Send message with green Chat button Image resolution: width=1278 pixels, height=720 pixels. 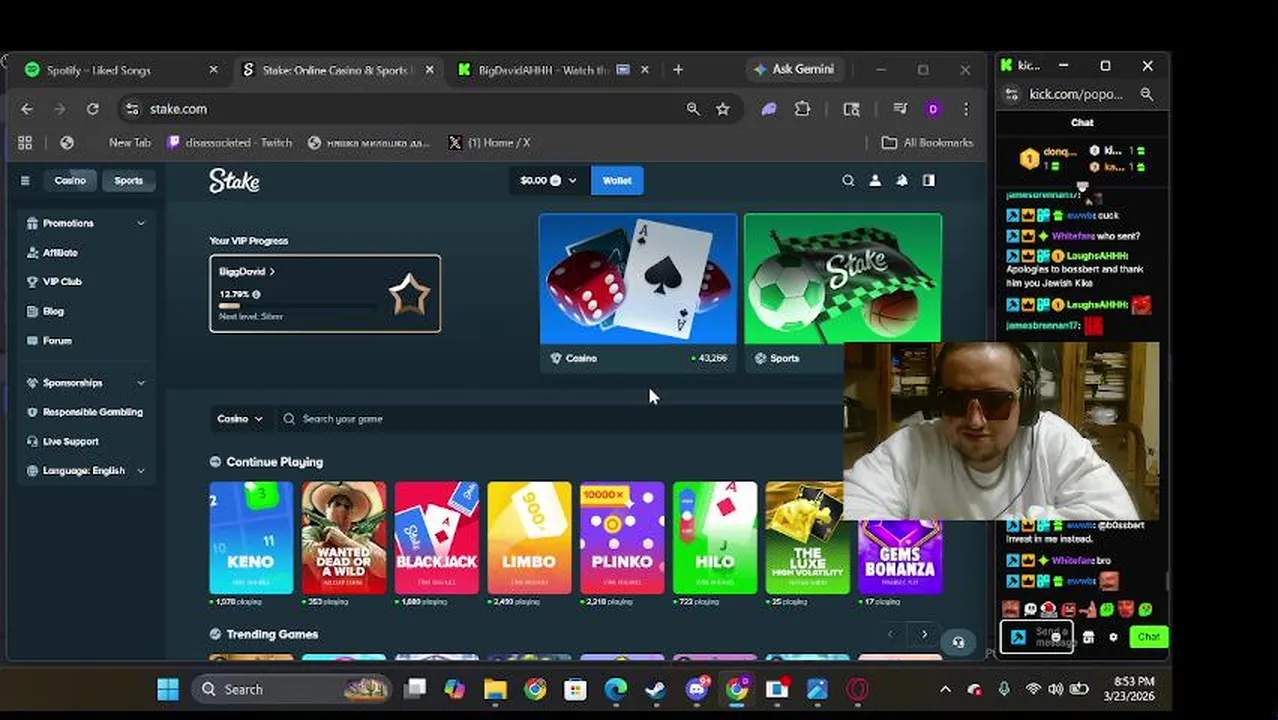tap(1148, 637)
